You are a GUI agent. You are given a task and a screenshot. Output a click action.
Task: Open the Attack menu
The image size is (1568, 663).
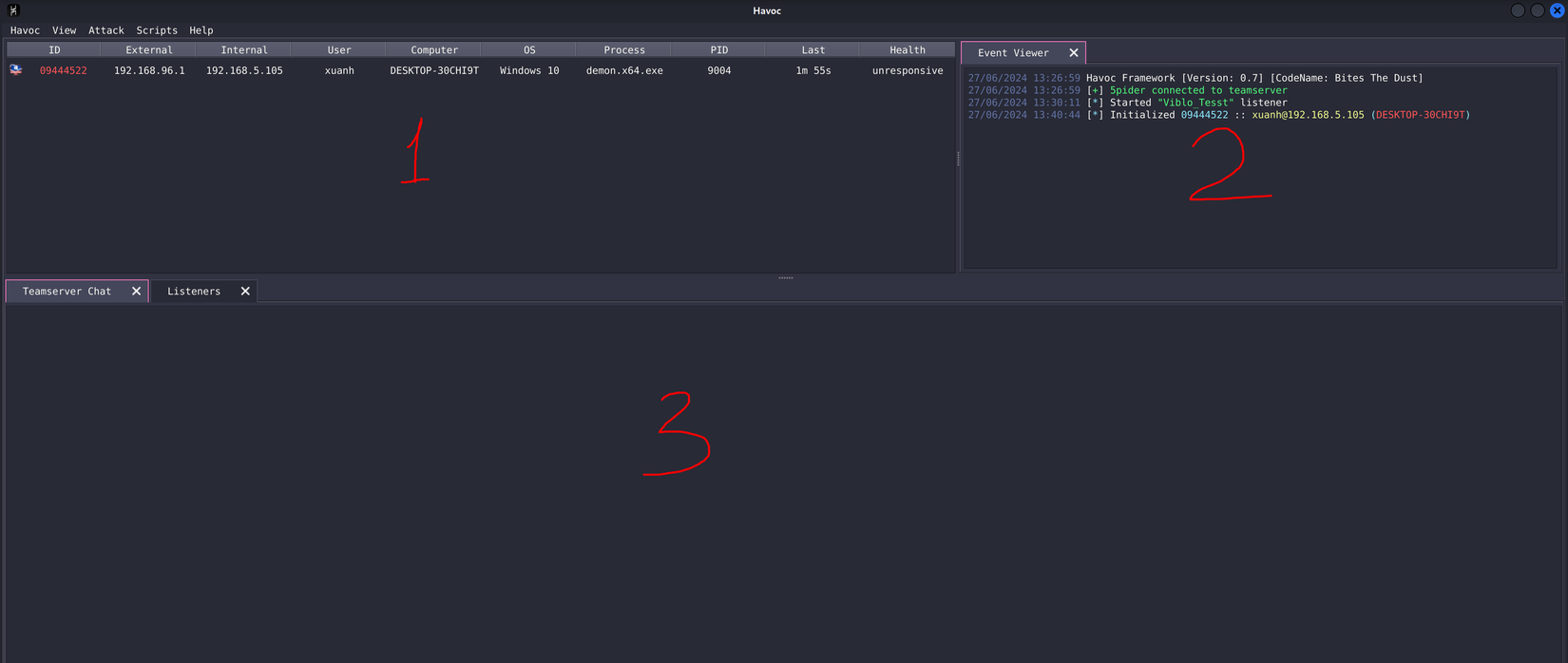[x=106, y=30]
